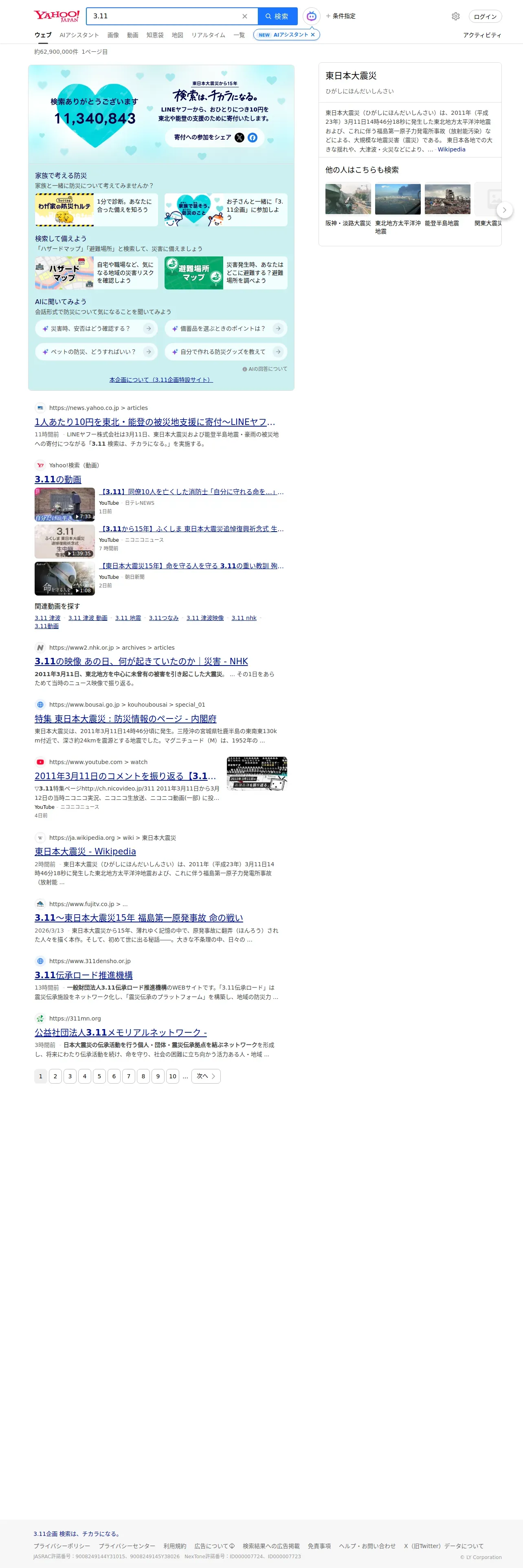Go to results page 2
The height and width of the screenshot is (1568, 523).
click(55, 1076)
